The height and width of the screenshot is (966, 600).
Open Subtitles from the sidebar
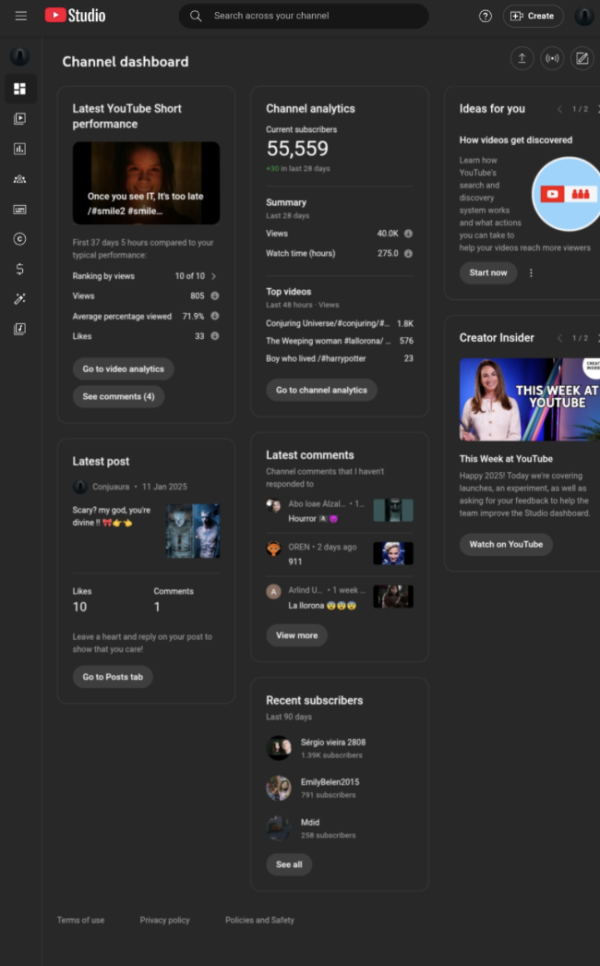click(x=20, y=209)
